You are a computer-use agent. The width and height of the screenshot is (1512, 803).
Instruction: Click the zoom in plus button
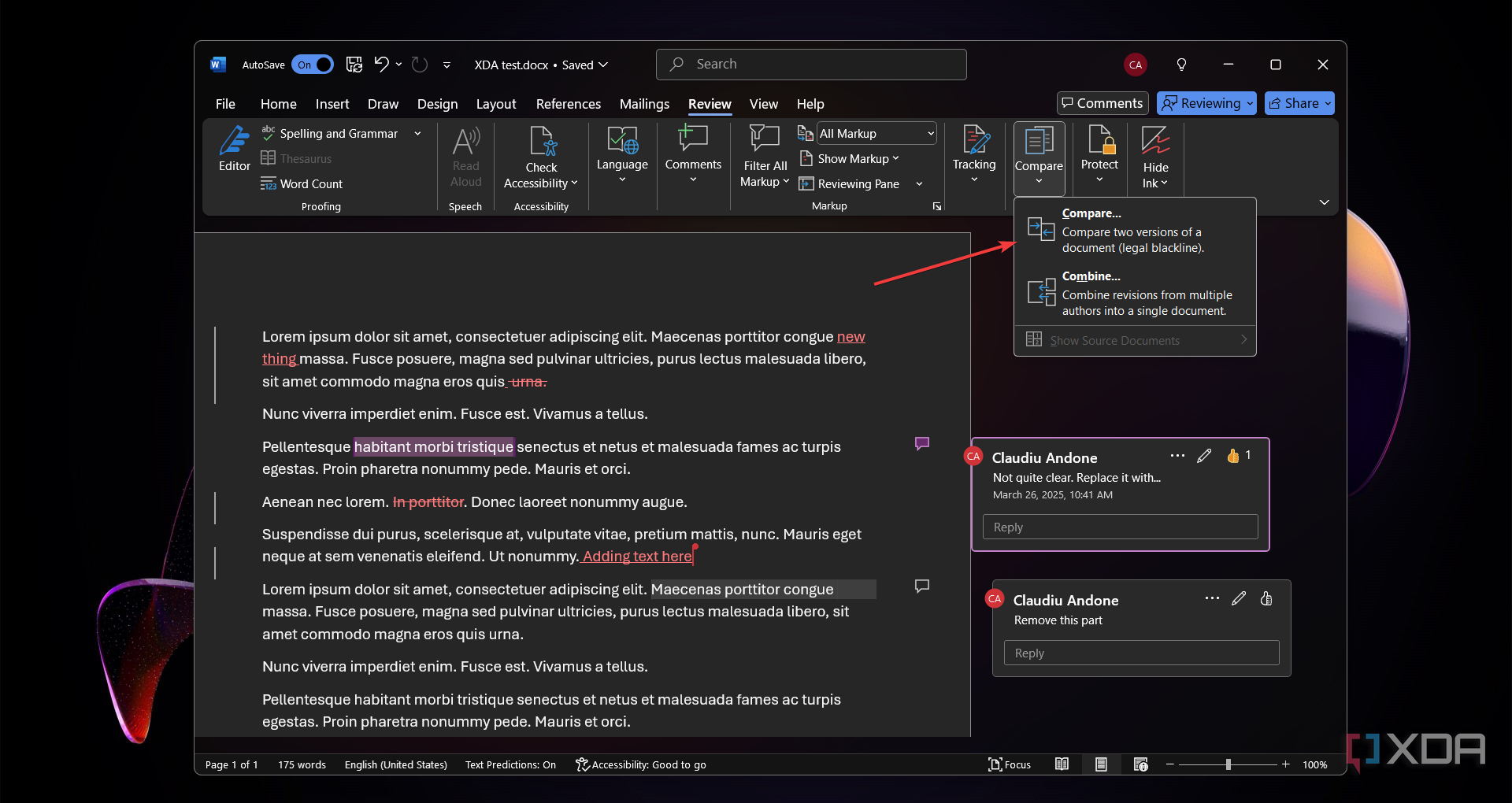[1285, 764]
